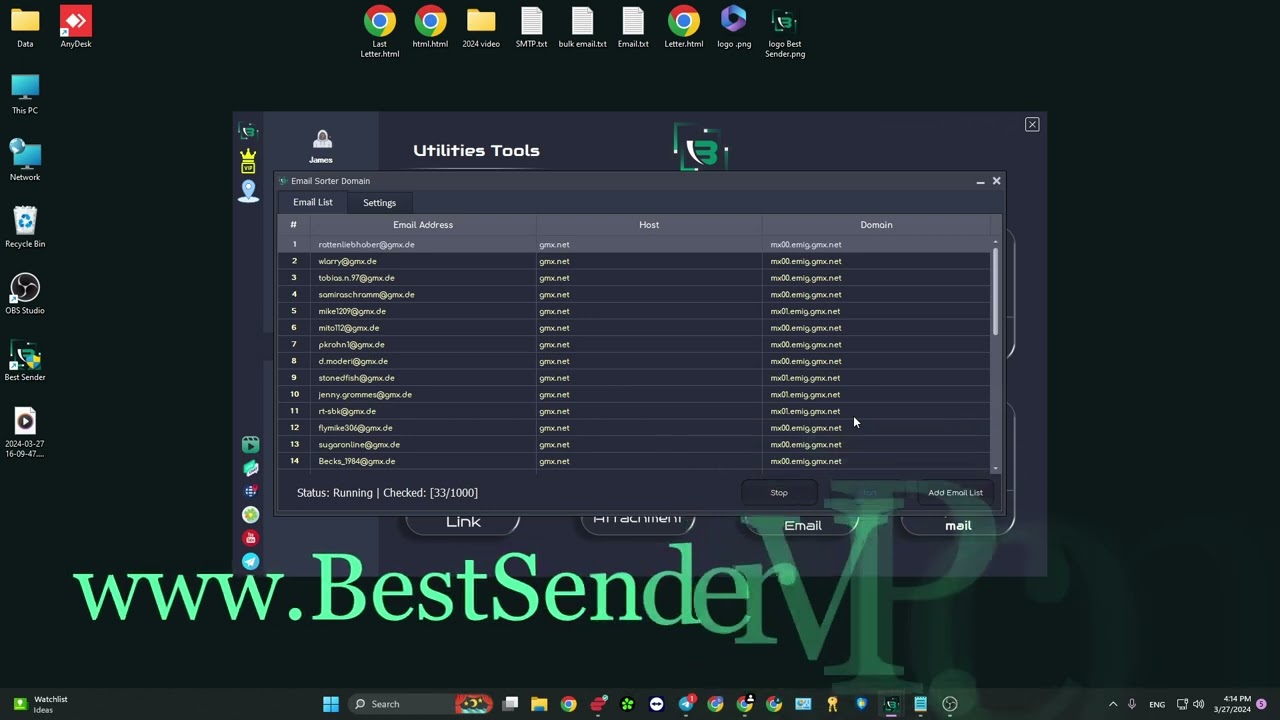Click the taskbar Search box
The width and height of the screenshot is (1280, 720).
[422, 704]
